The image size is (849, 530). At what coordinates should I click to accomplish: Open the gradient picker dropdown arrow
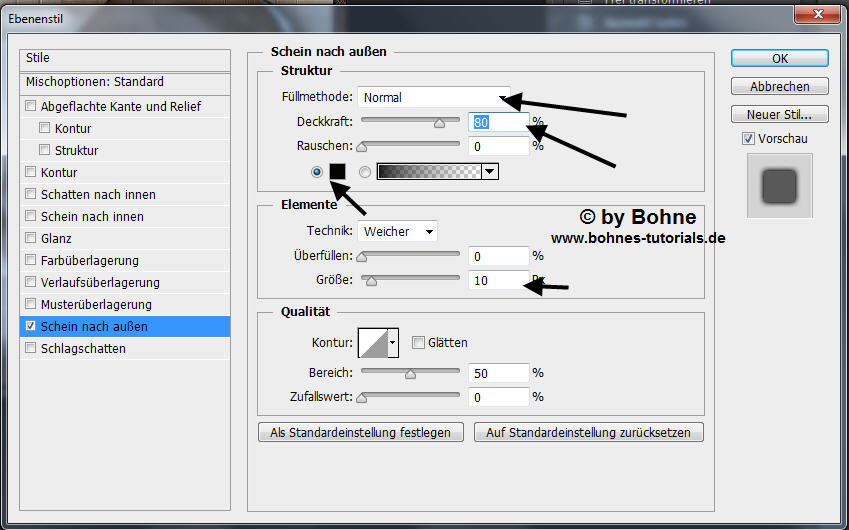pyautogui.click(x=489, y=172)
